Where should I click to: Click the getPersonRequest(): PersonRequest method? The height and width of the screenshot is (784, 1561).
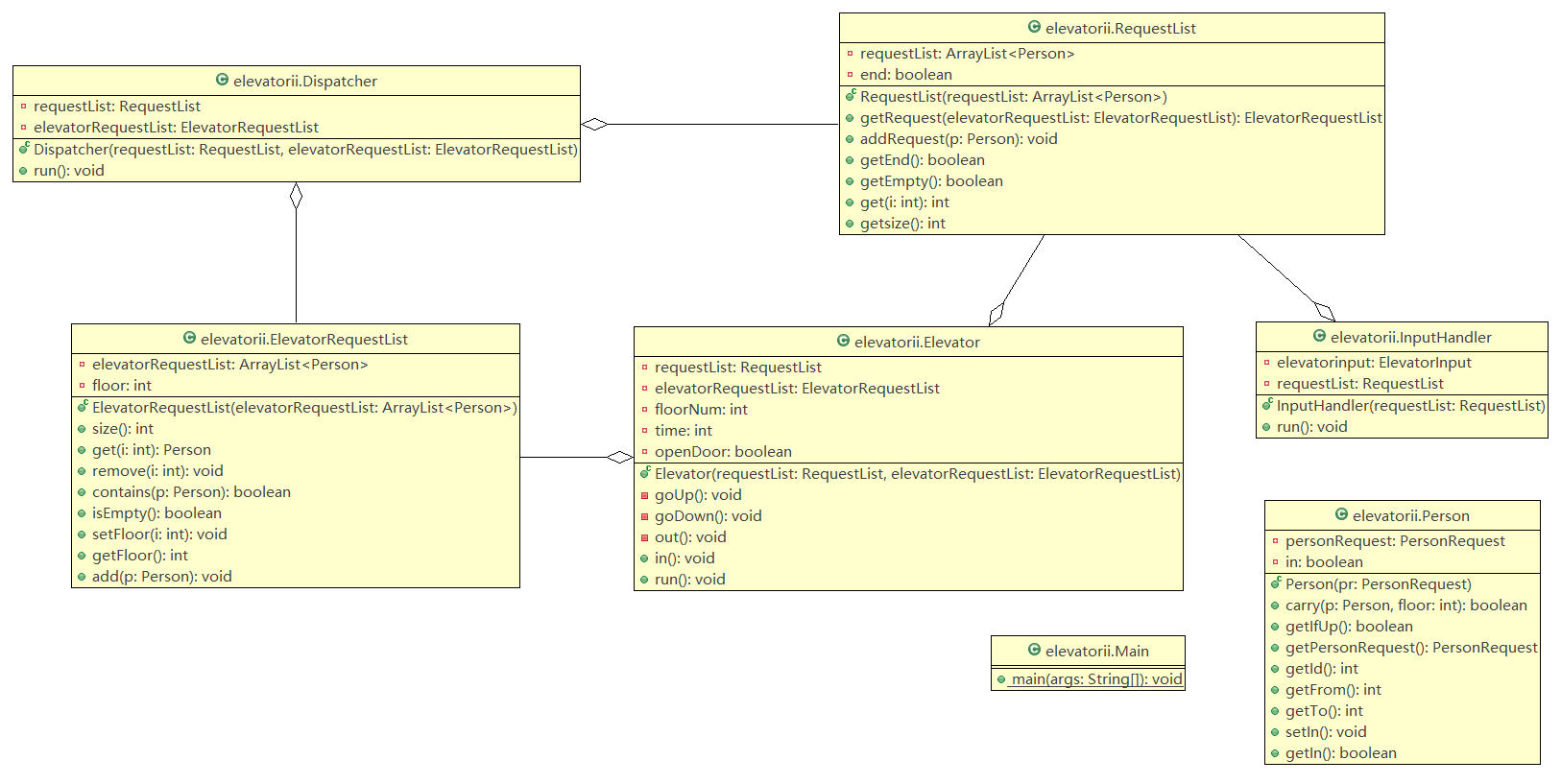tap(1411, 648)
